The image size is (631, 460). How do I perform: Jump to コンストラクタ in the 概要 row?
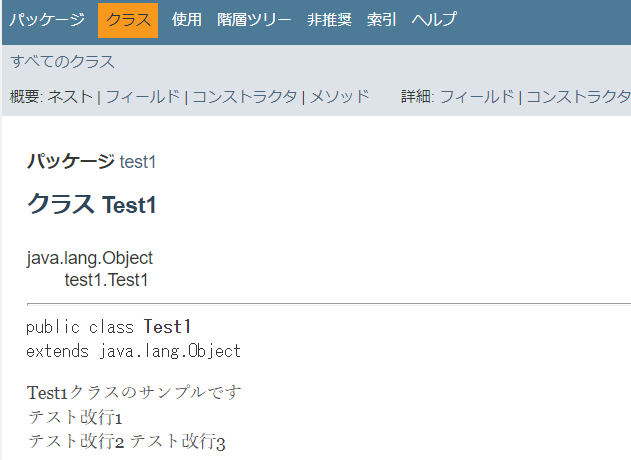tap(244, 97)
